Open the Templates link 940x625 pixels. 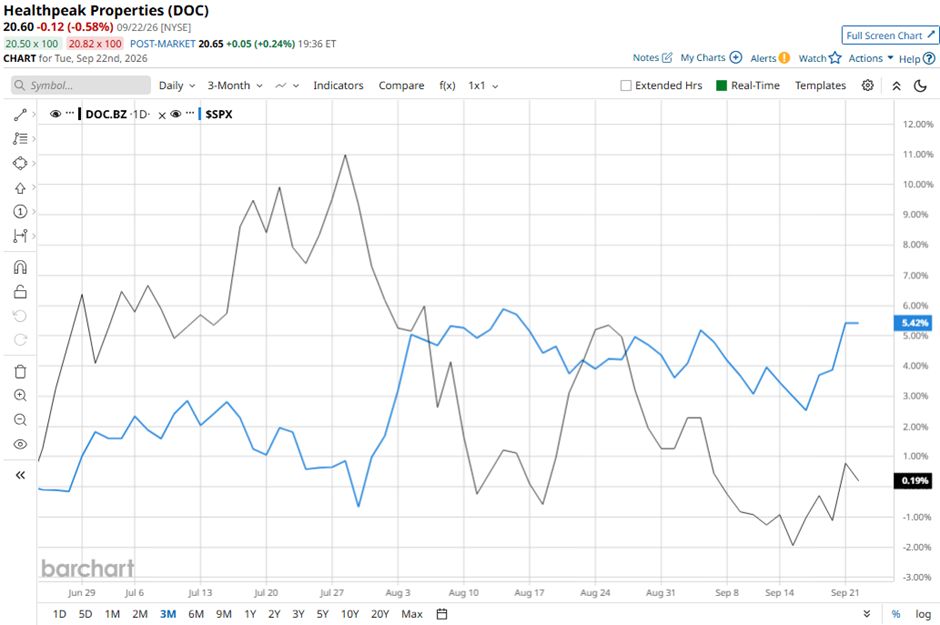[x=820, y=86]
